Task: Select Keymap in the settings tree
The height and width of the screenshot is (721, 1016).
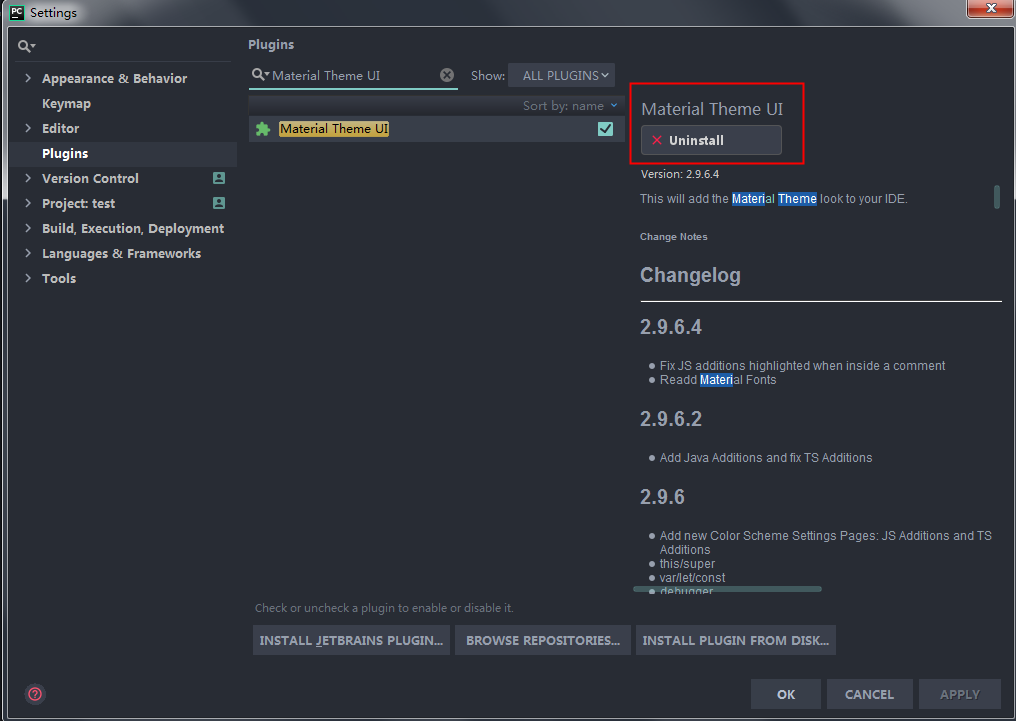Action: point(66,104)
